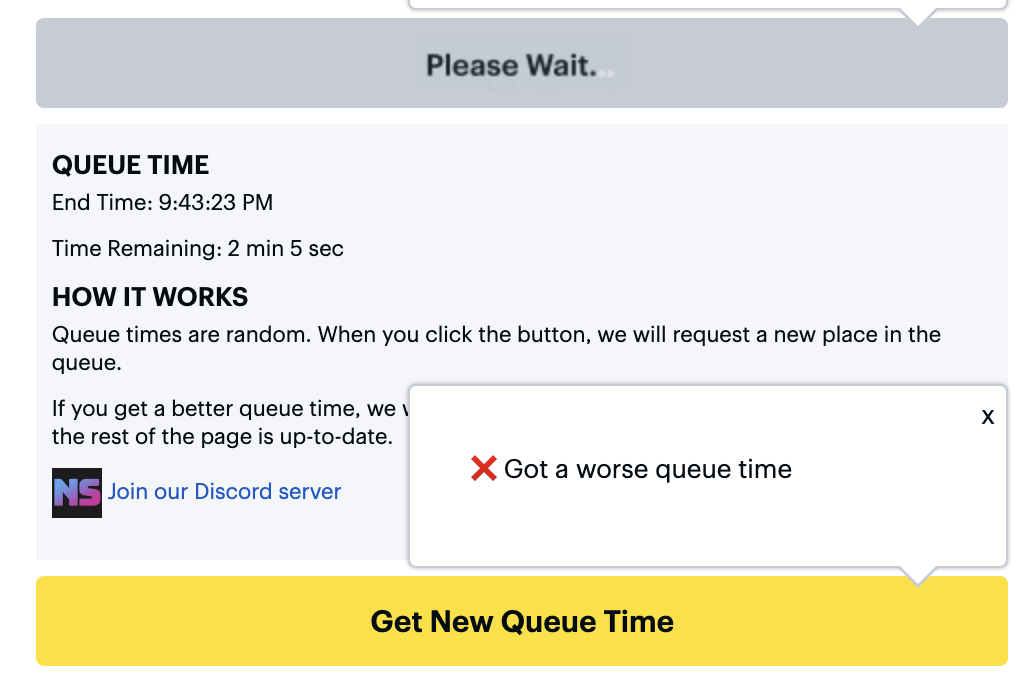Click popup pointer arrow above Get New Queue Time

coord(918,576)
